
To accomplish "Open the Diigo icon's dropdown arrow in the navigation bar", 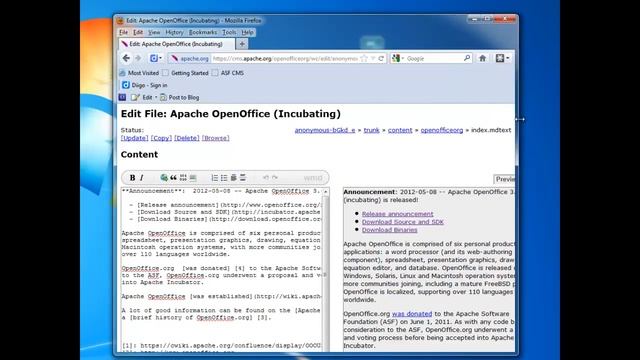I will (x=160, y=58).
